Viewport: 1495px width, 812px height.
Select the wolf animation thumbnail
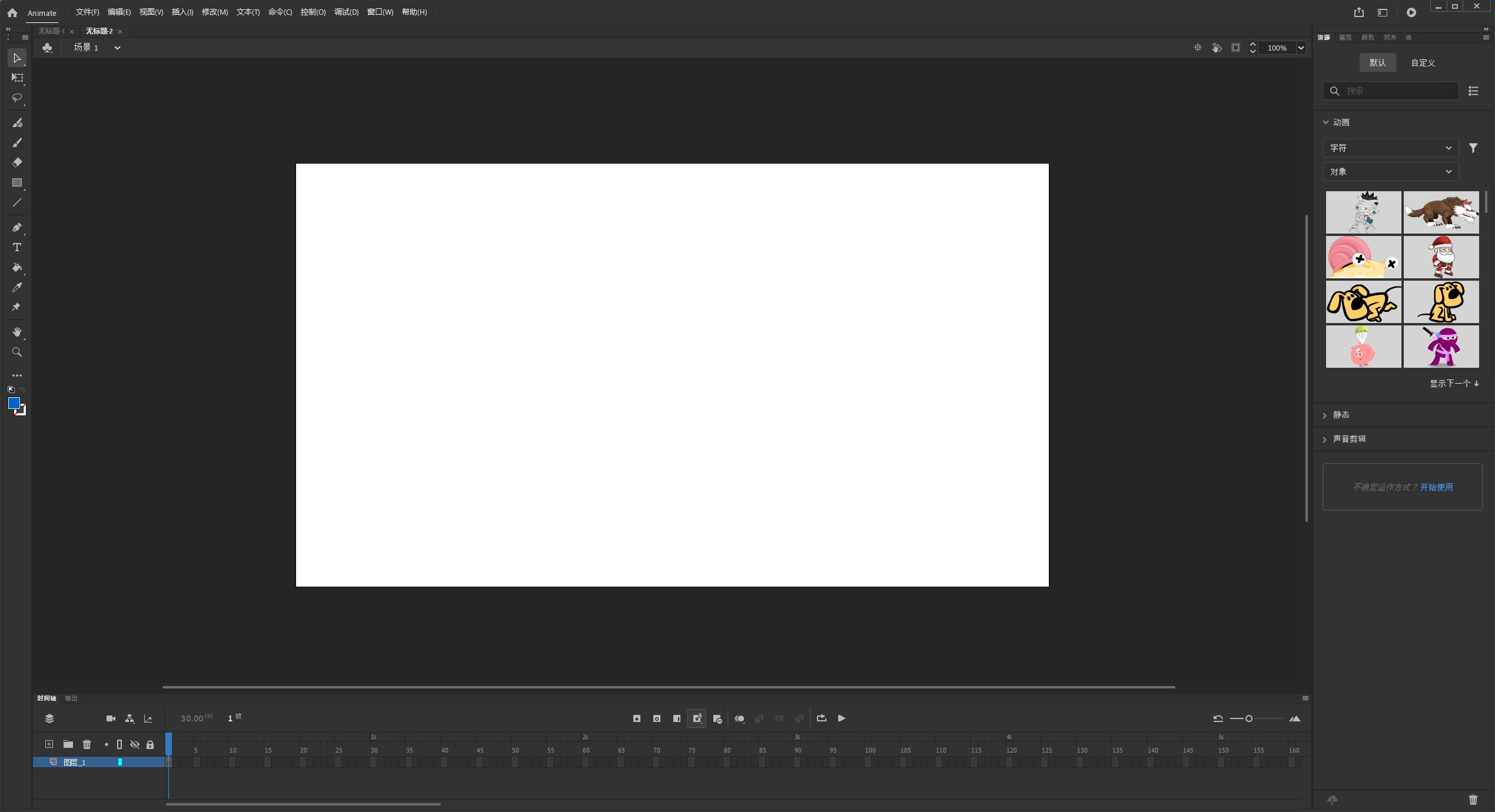click(1441, 212)
